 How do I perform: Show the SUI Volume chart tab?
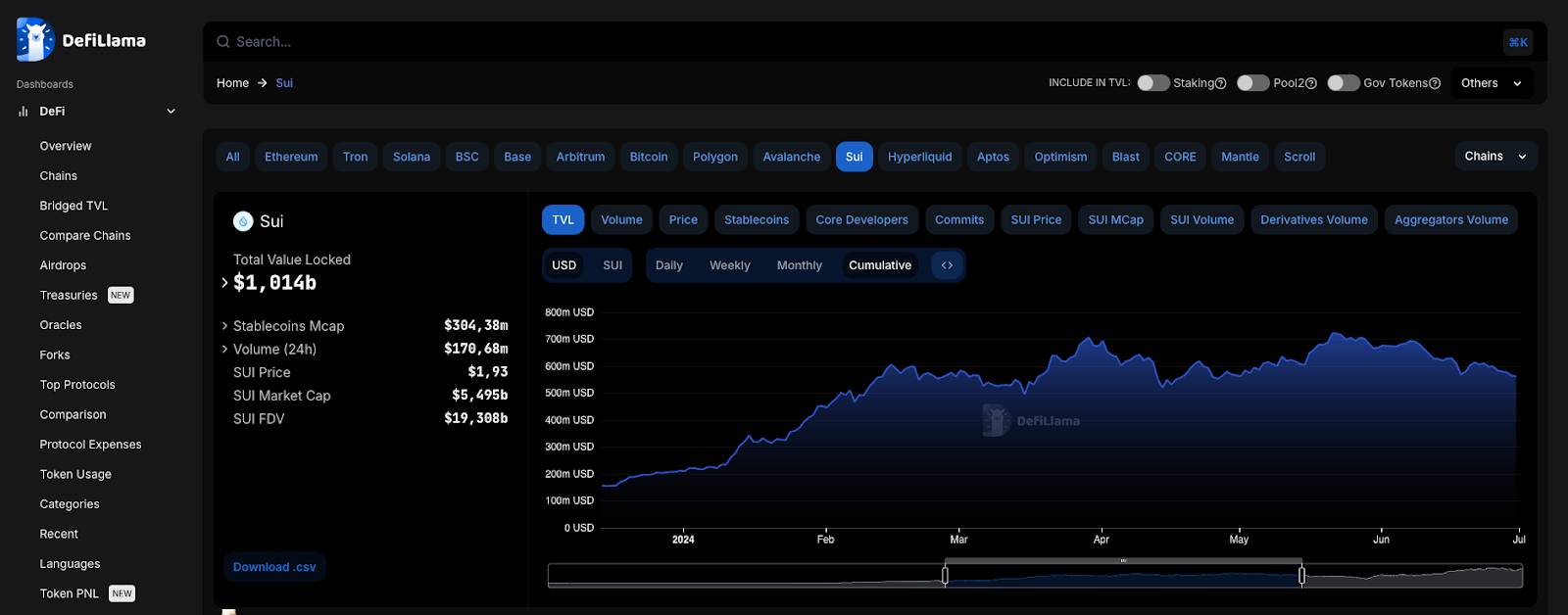coord(1202,220)
